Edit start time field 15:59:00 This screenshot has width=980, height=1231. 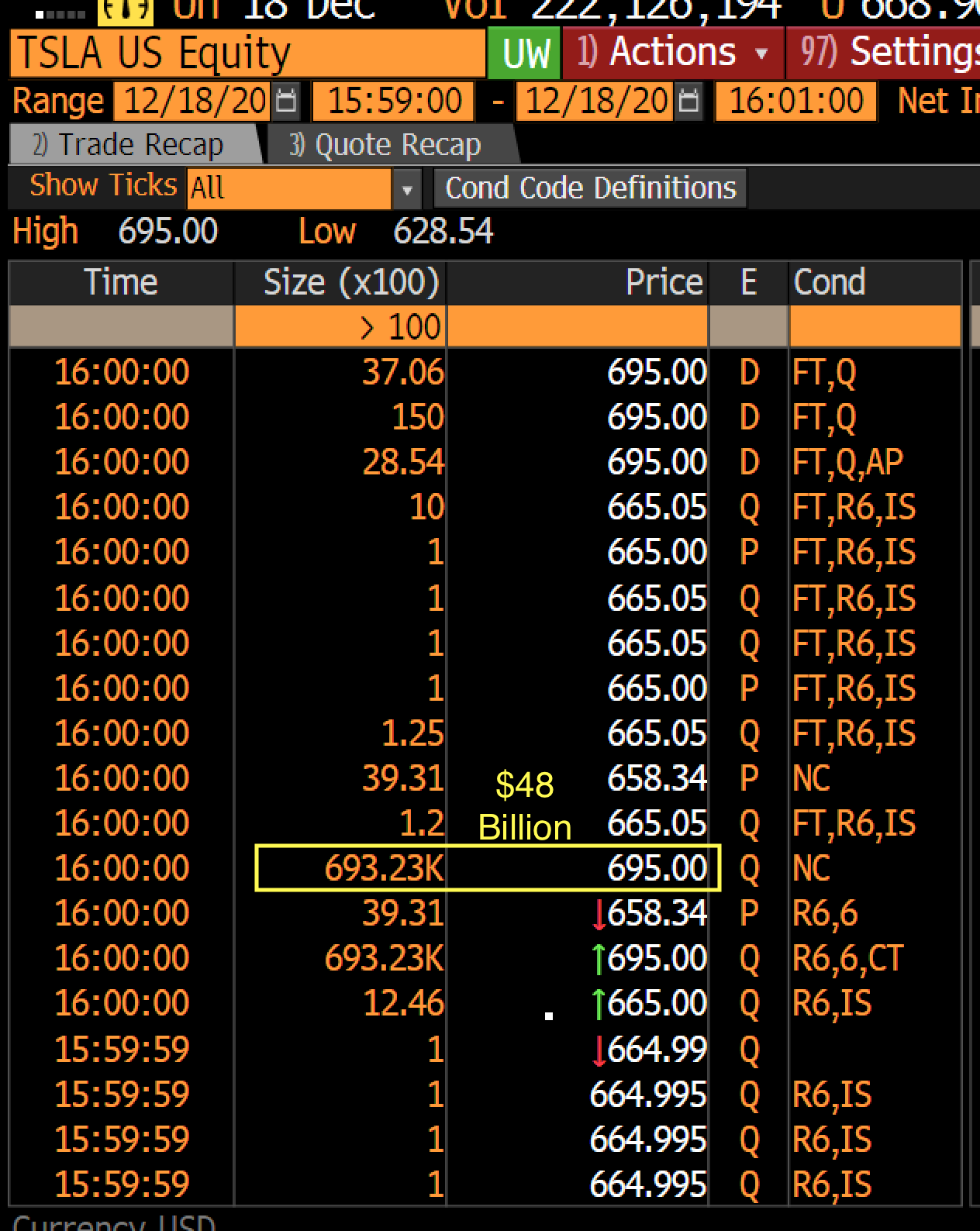pyautogui.click(x=393, y=102)
